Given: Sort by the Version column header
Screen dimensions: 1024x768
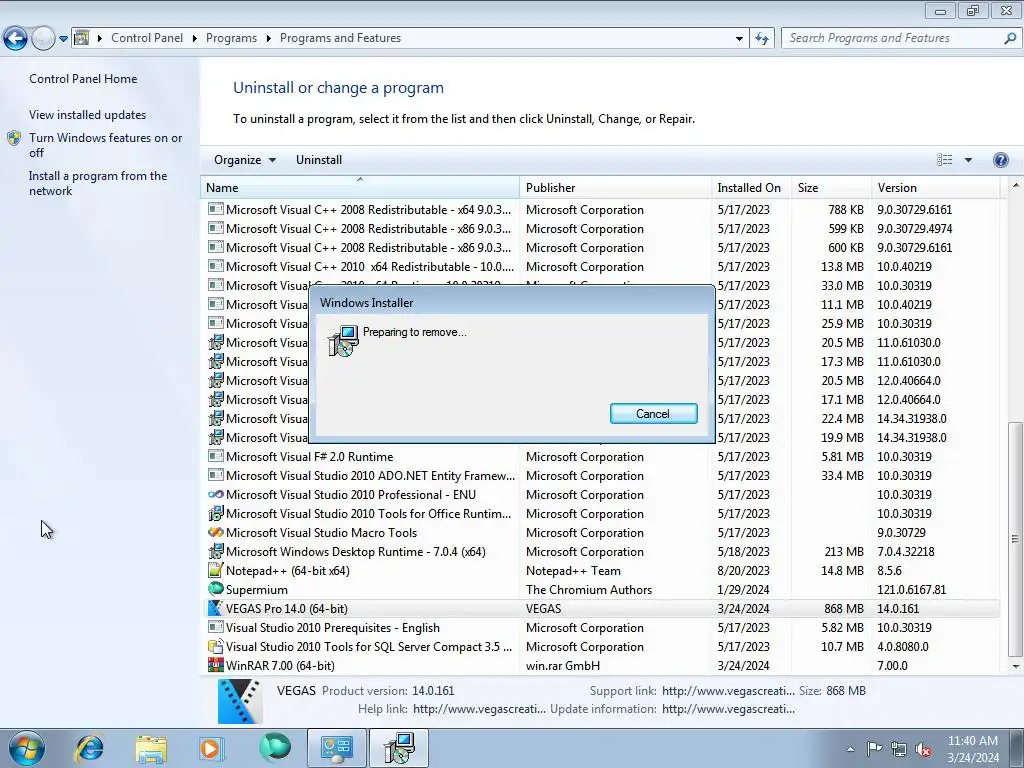Looking at the screenshot, I should point(935,187).
